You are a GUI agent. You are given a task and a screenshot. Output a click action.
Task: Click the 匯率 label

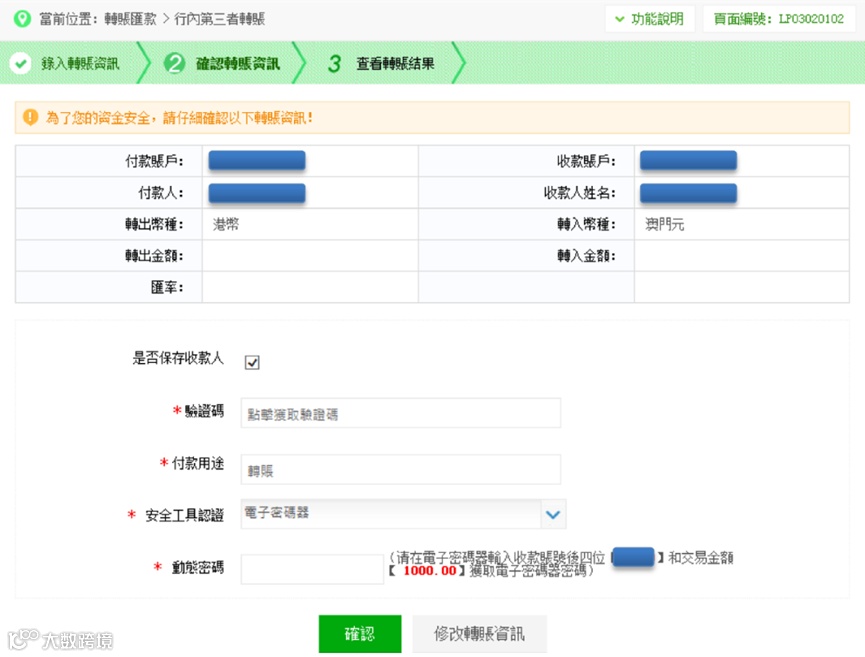(167, 287)
